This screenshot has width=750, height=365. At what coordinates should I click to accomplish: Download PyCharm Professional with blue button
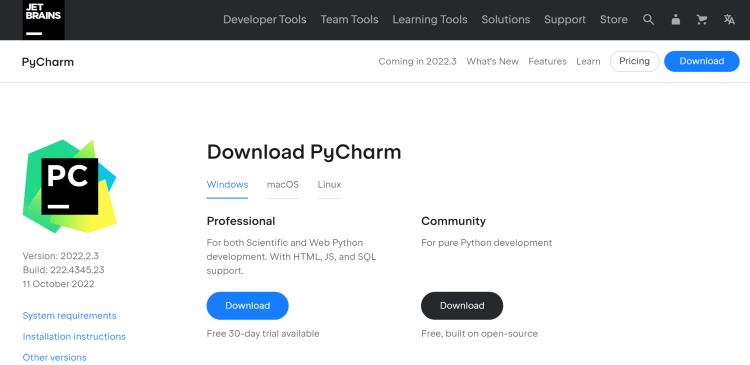247,306
